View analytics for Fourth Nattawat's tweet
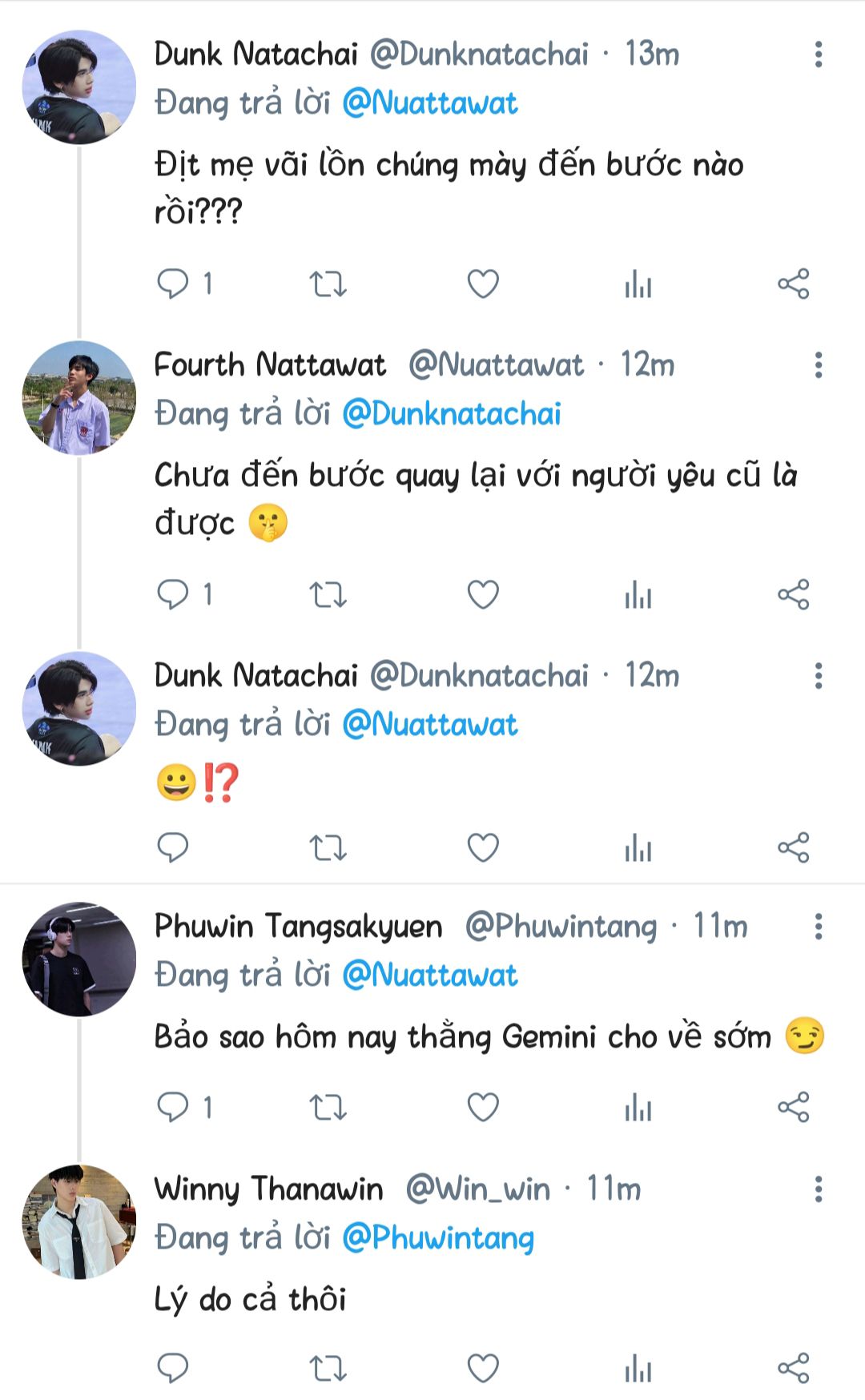Viewport: 865px width, 1400px height. pos(638,595)
